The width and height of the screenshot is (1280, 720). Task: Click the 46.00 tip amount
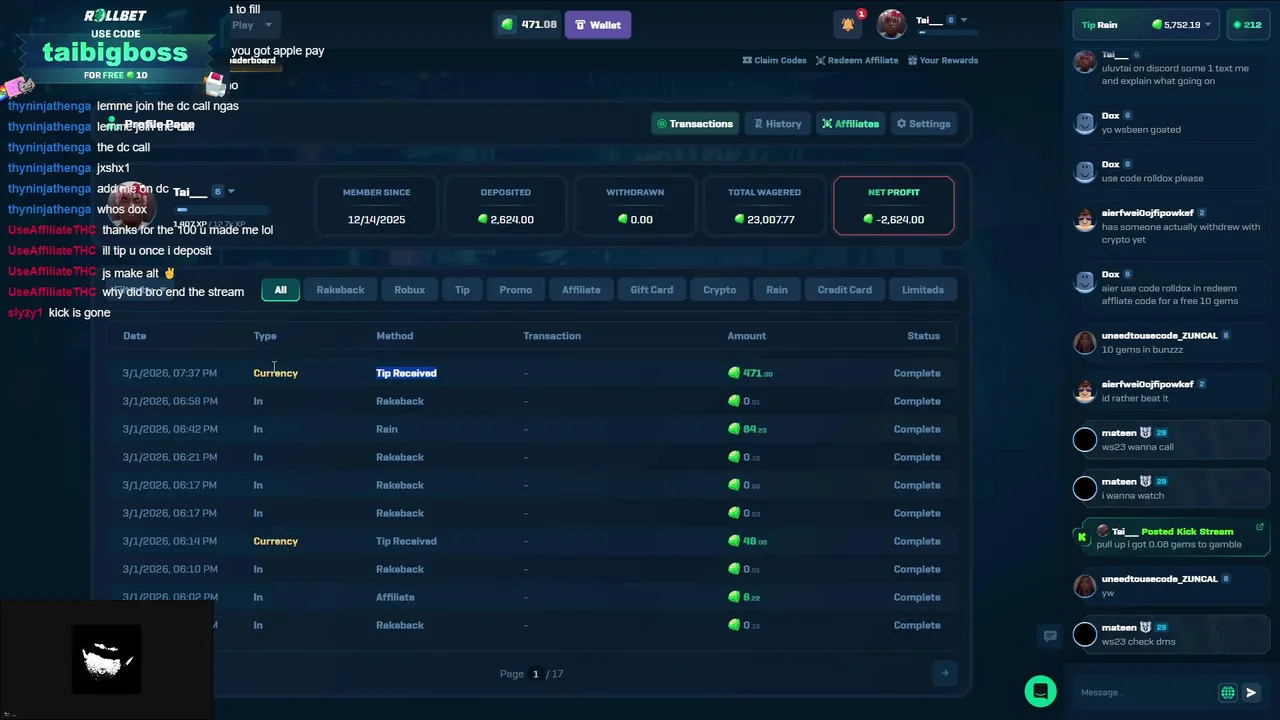(748, 541)
